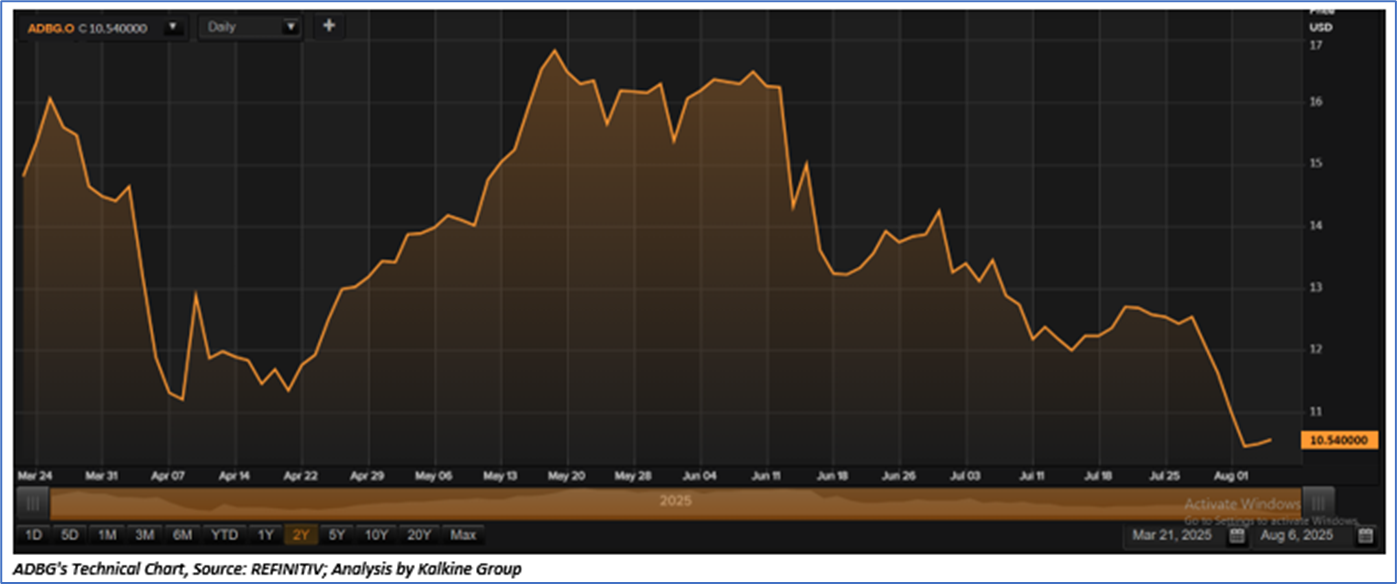Click the Jun 11 date axis label

[x=766, y=476]
